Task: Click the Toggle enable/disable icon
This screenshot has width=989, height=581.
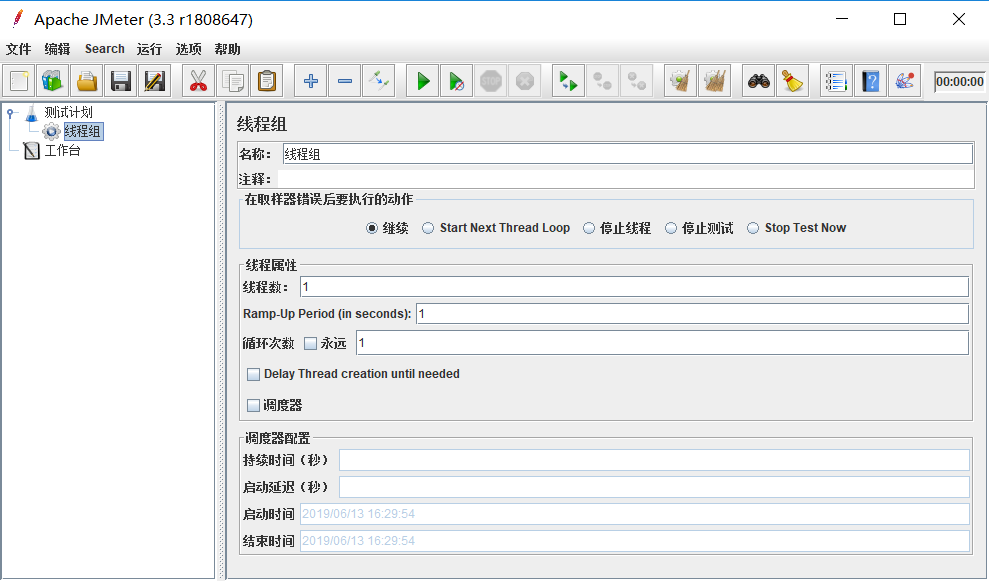Action: [378, 81]
